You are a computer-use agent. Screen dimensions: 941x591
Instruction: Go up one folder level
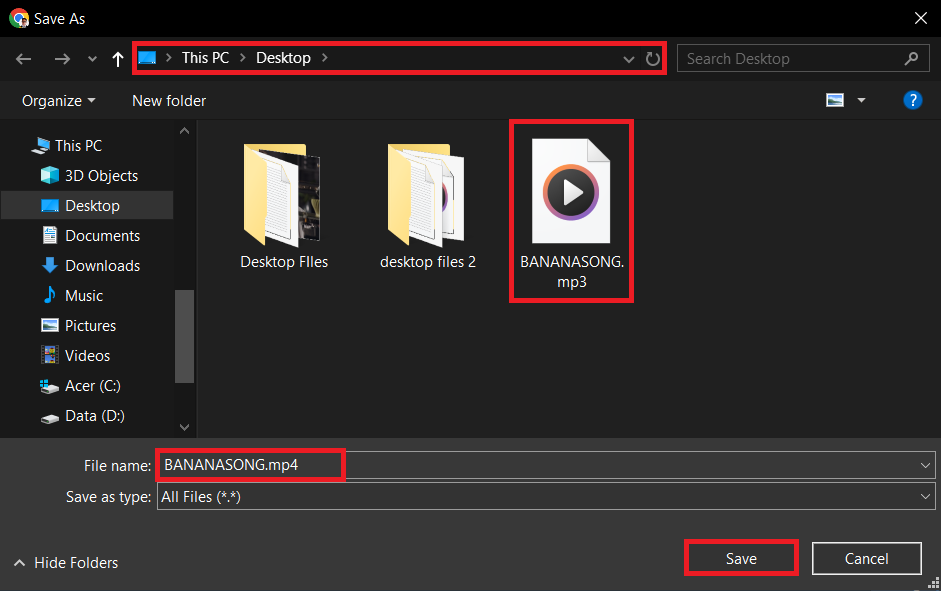tap(117, 58)
